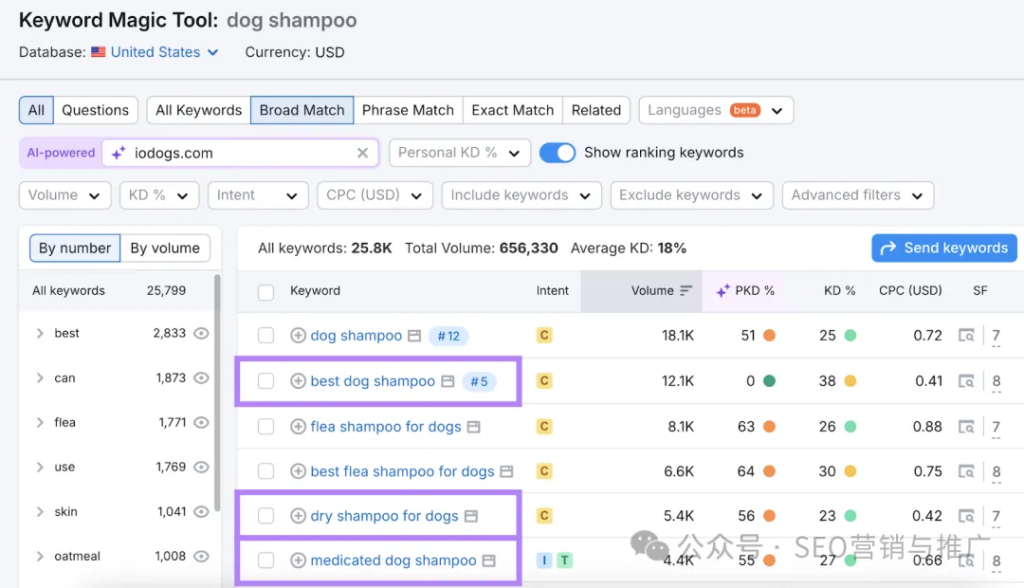Open the Volume filter dropdown
Image resolution: width=1024 pixels, height=588 pixels.
[65, 195]
